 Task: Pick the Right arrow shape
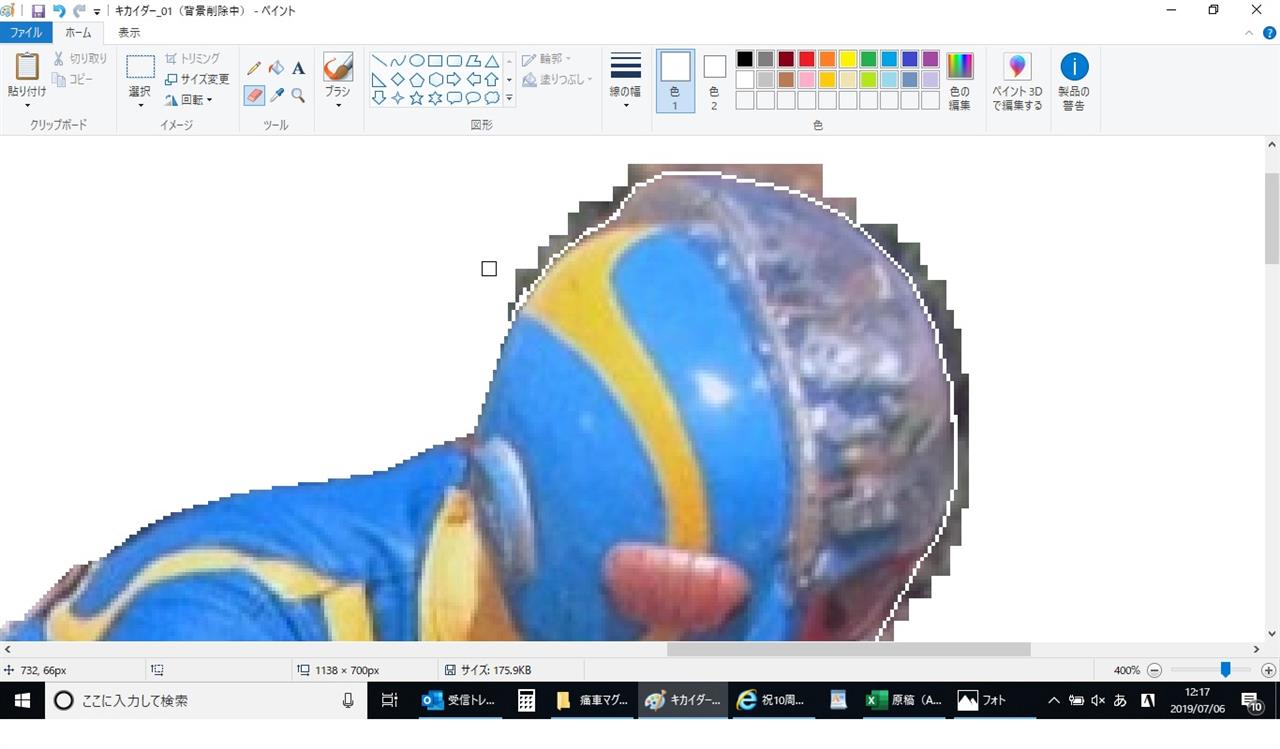click(454, 79)
